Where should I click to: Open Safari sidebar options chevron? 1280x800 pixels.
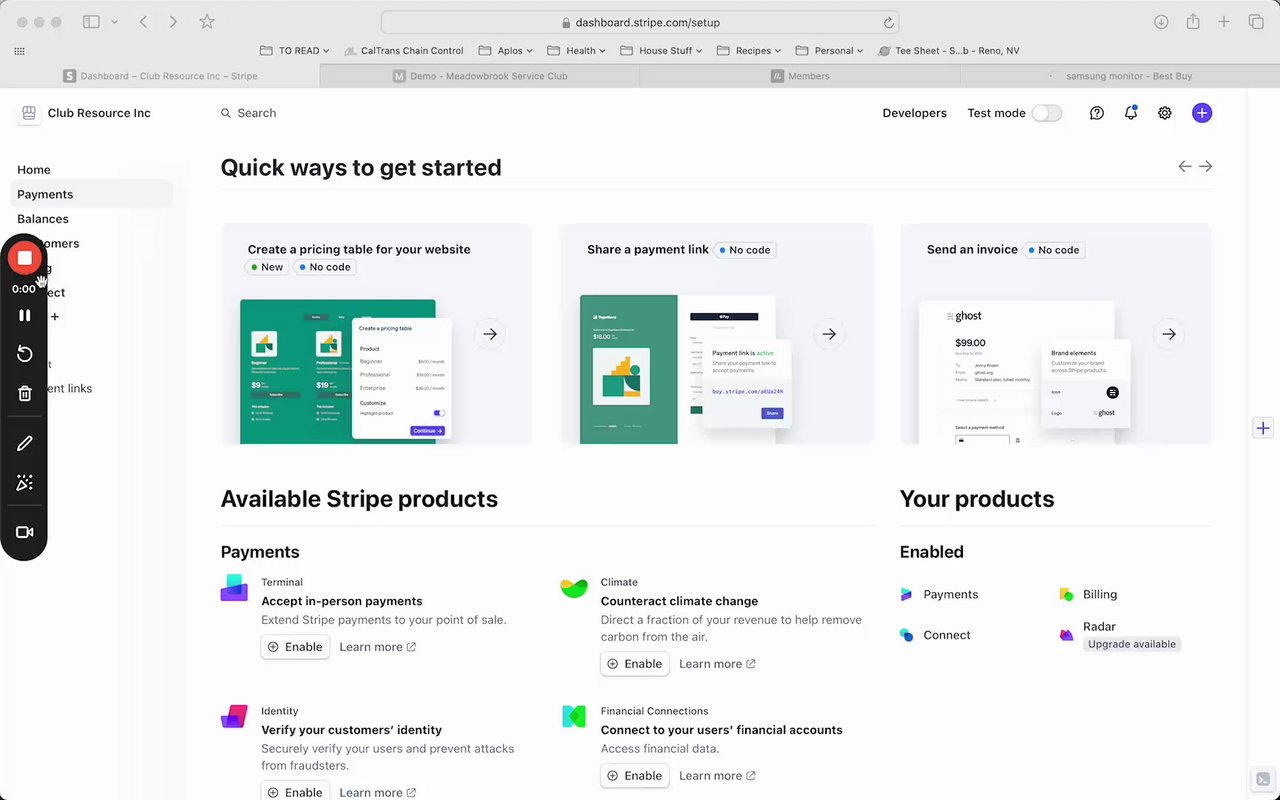114,22
